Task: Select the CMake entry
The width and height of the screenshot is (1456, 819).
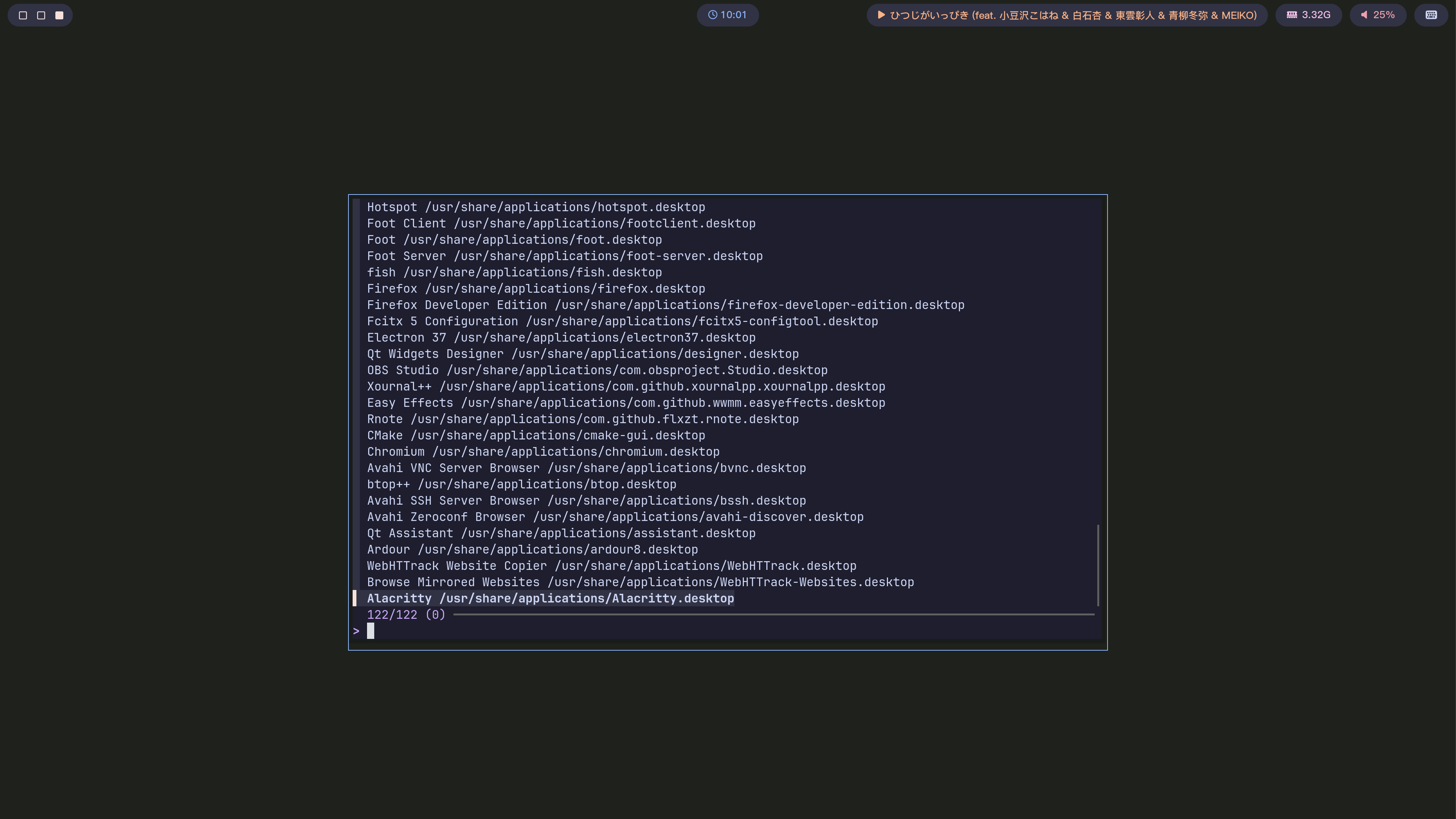Action: pos(536,436)
